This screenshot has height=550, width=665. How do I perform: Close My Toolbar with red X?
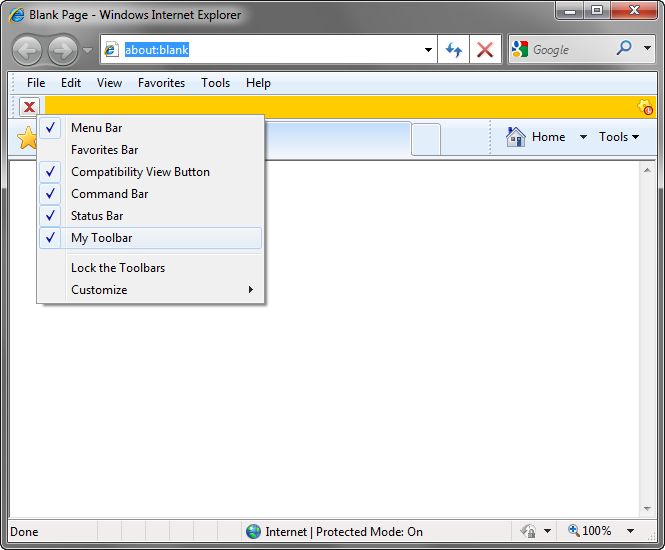pyautogui.click(x=29, y=107)
